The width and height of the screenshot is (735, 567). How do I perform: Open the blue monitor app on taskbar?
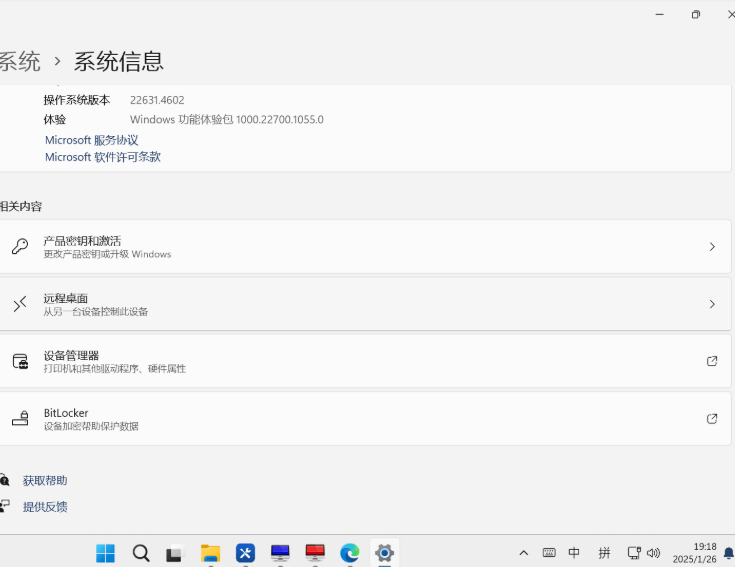click(280, 553)
